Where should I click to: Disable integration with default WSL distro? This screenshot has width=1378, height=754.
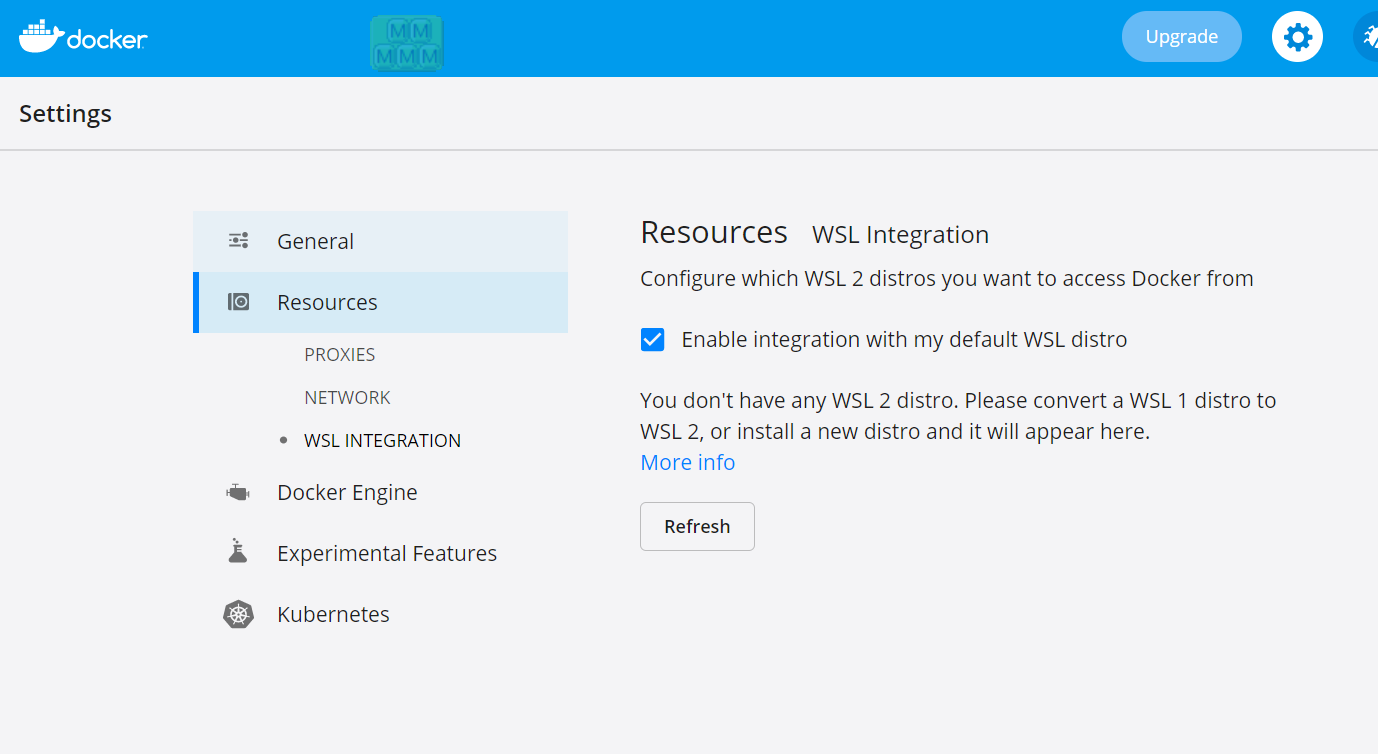(652, 339)
